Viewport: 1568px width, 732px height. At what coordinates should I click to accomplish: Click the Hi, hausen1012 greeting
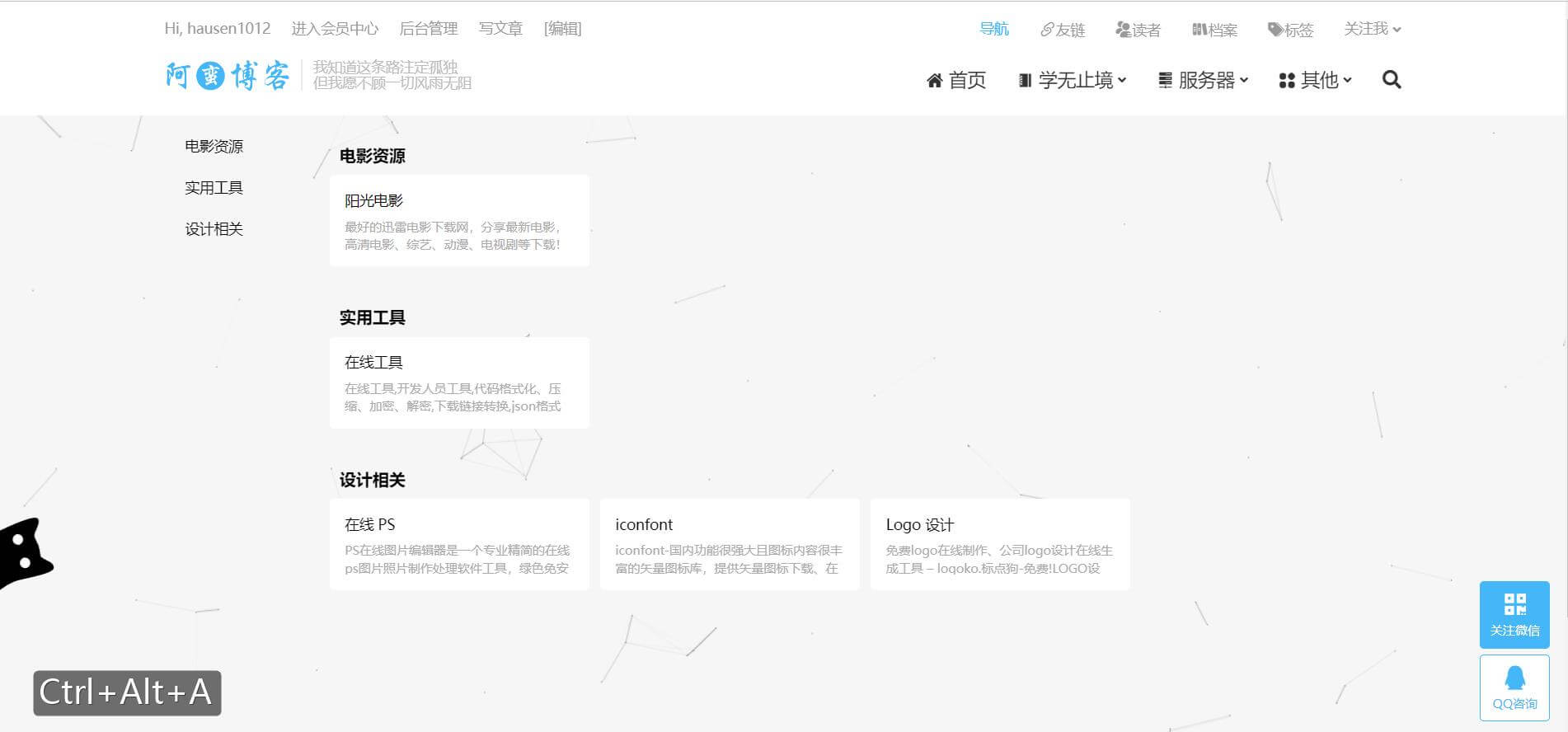[218, 29]
